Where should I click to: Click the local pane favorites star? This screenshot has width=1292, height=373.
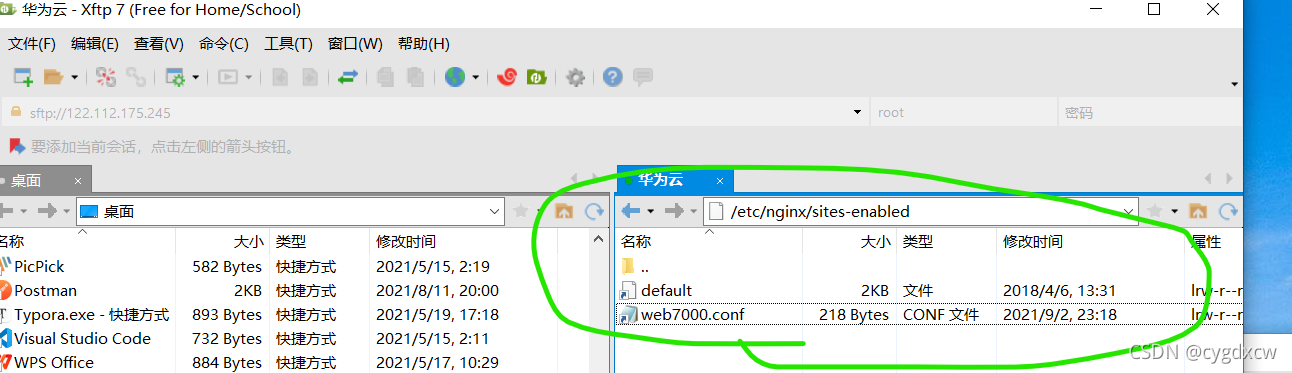520,211
